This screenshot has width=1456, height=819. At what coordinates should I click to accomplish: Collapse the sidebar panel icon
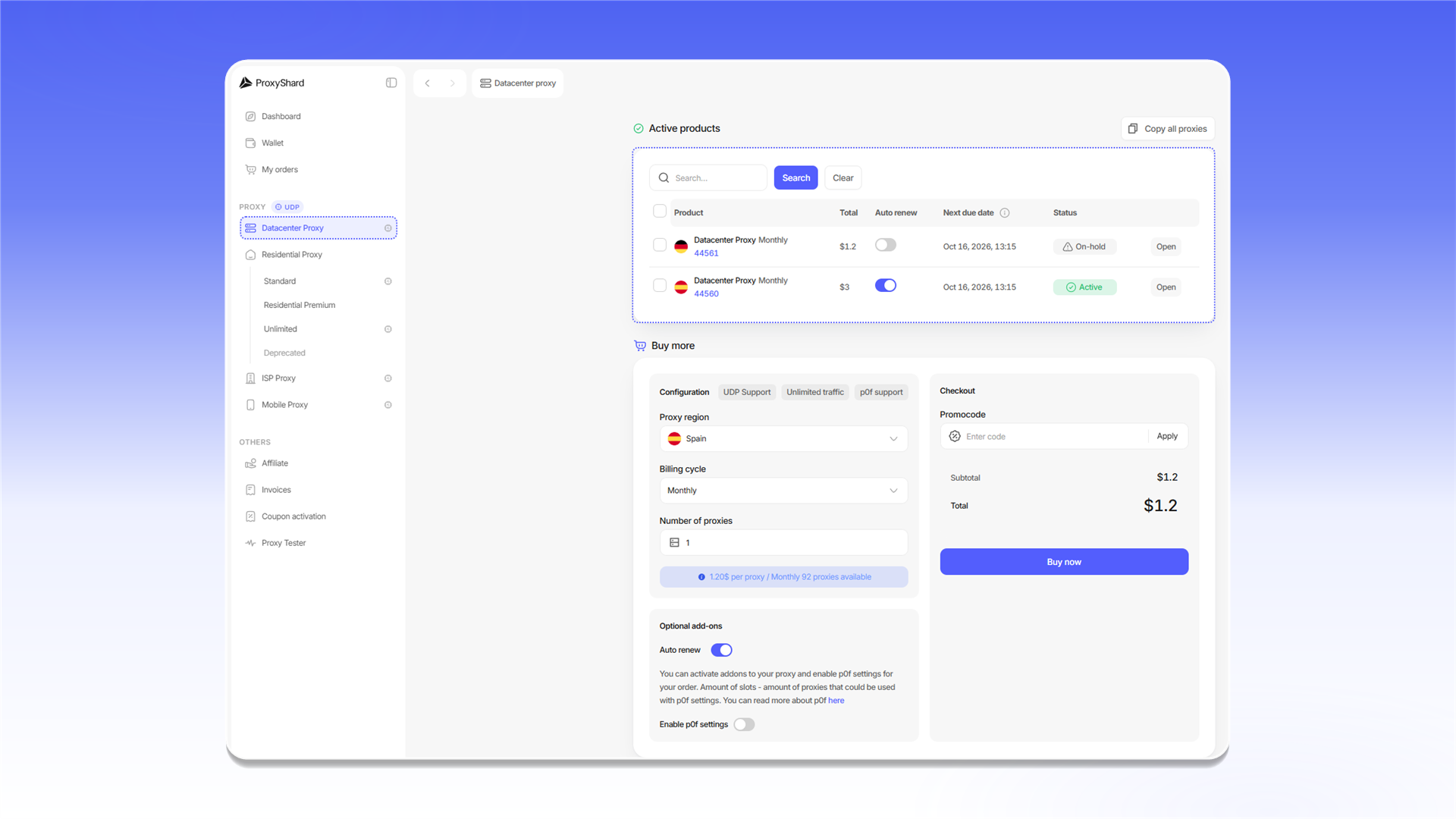tap(391, 83)
